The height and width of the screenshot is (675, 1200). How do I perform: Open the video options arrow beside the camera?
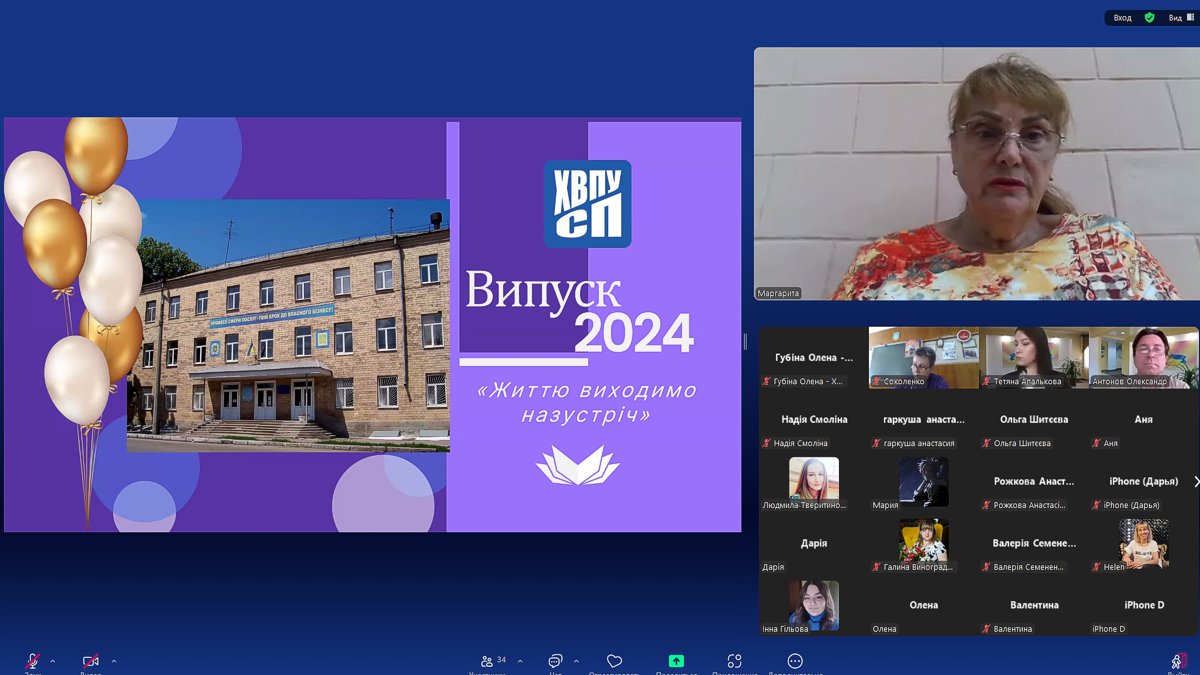113,661
